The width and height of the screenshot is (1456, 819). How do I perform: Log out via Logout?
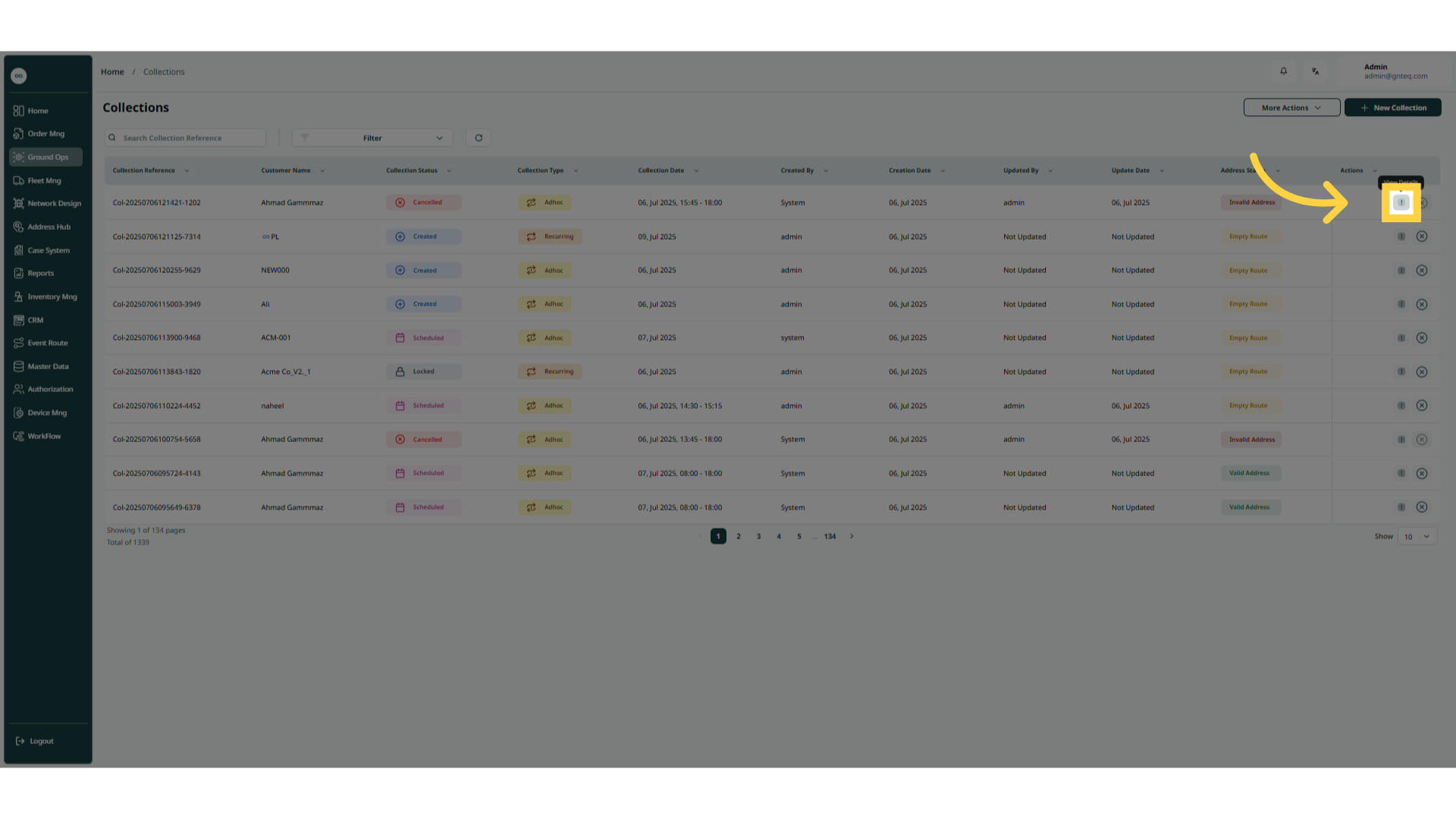tap(35, 741)
